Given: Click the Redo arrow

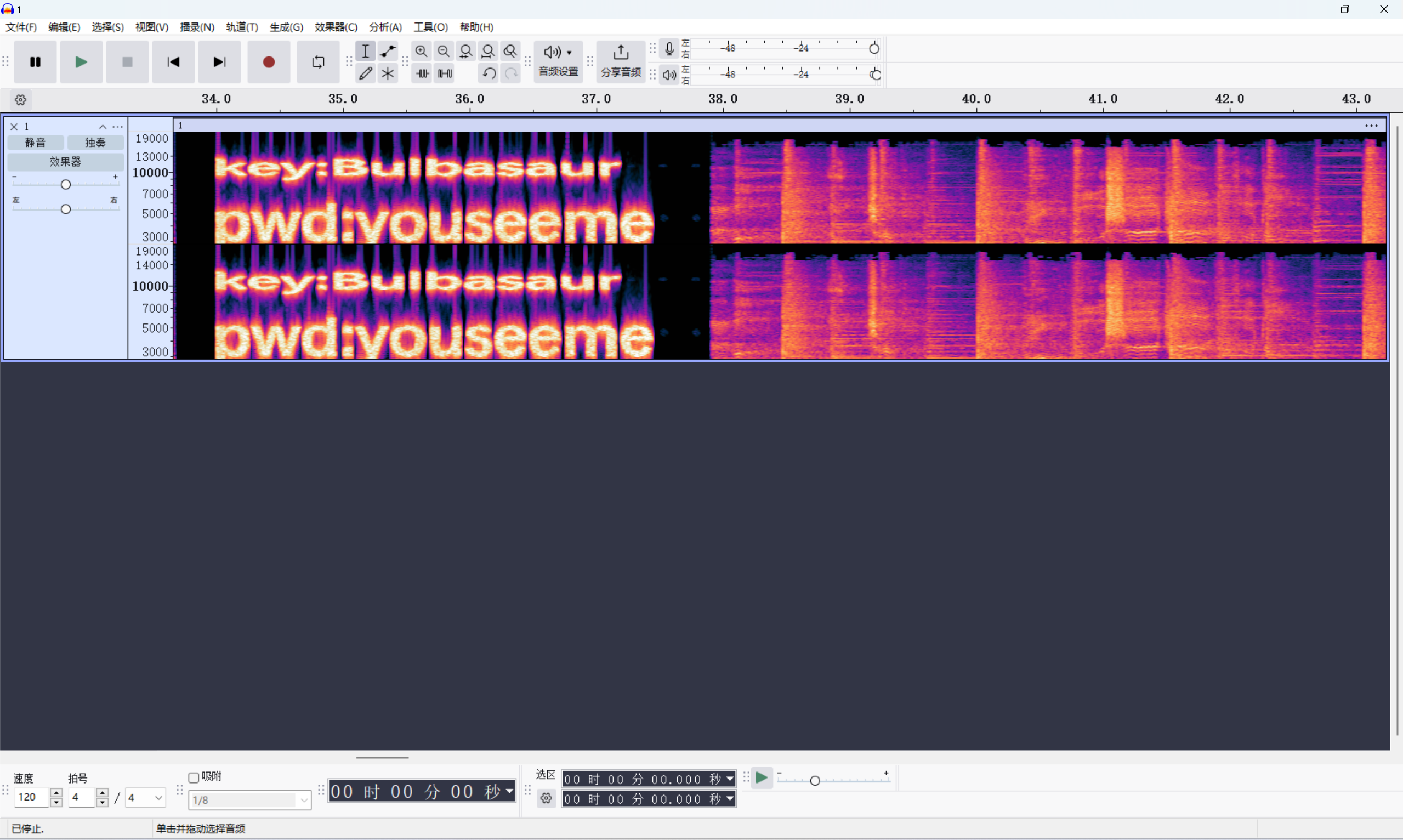Looking at the screenshot, I should (511, 73).
